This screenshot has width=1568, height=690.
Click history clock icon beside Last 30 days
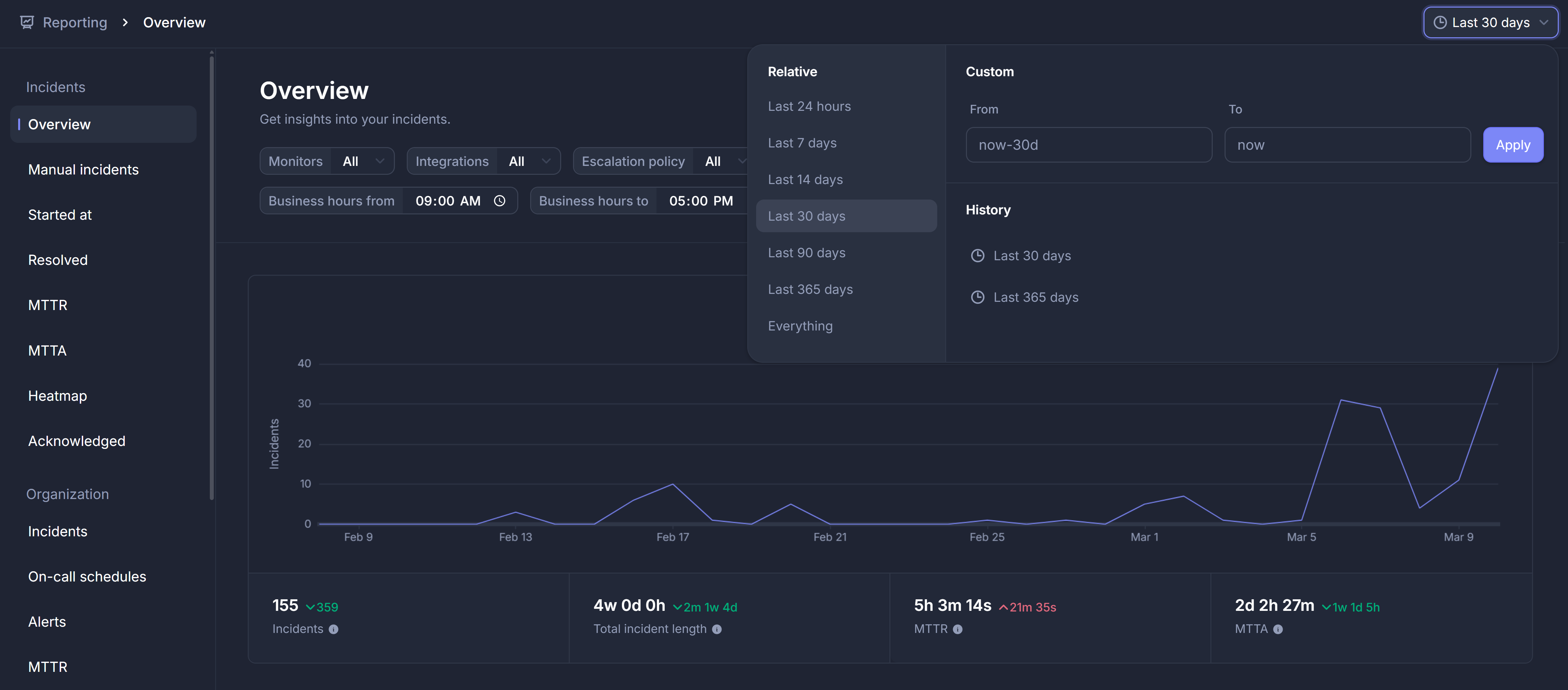977,256
